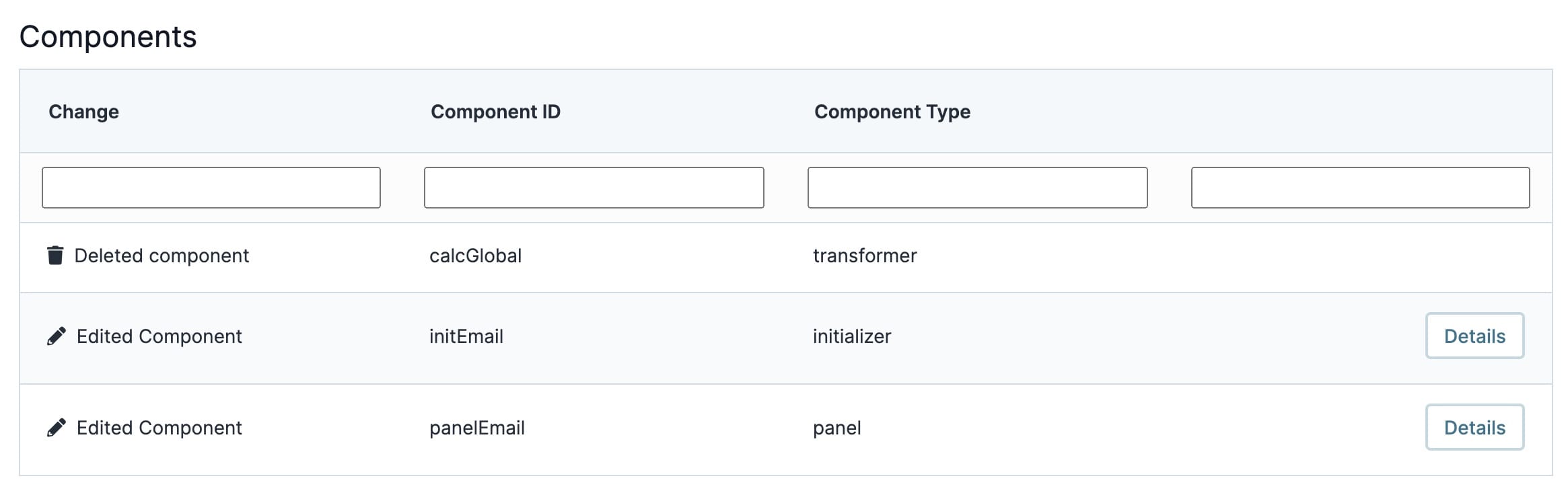Focus the Change column filter field
This screenshot has width=1568, height=495.
211,188
